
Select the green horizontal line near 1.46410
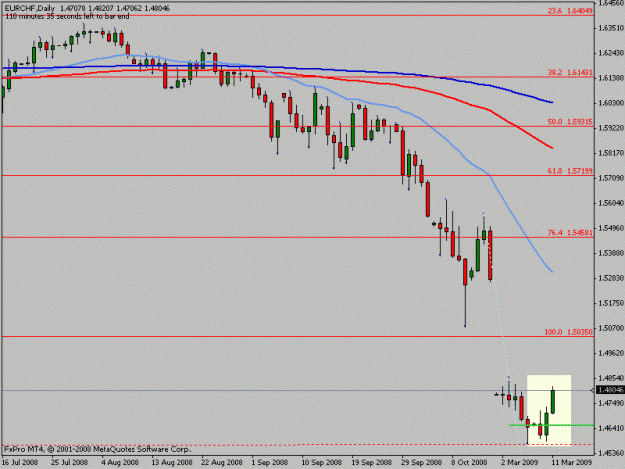pyautogui.click(x=552, y=425)
